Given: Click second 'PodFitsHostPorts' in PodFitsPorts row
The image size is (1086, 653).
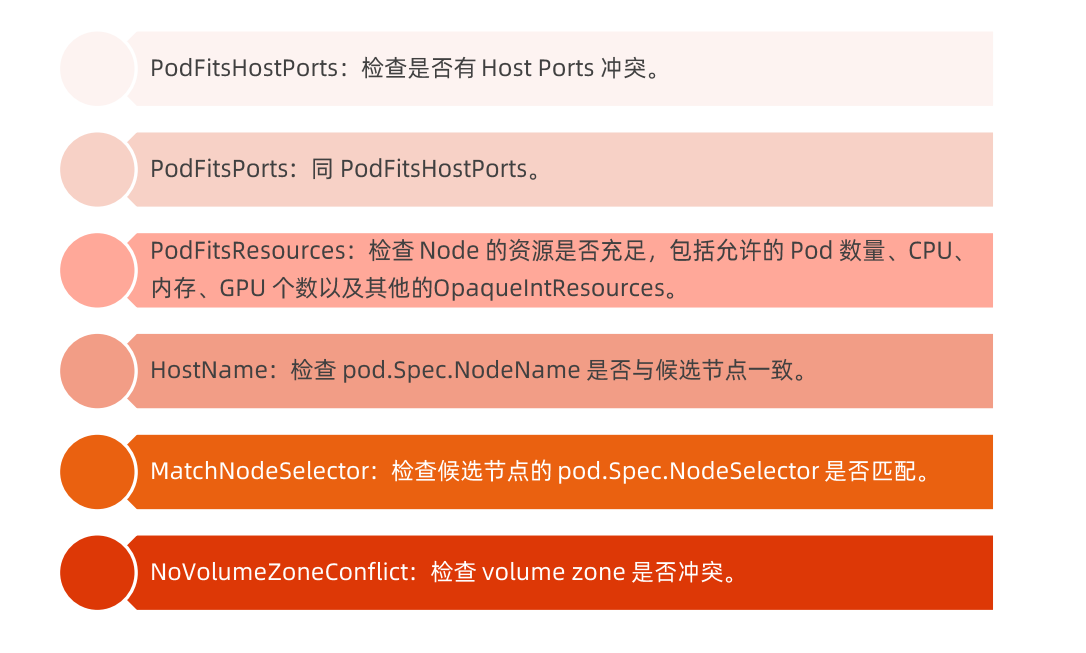Looking at the screenshot, I should (434, 170).
